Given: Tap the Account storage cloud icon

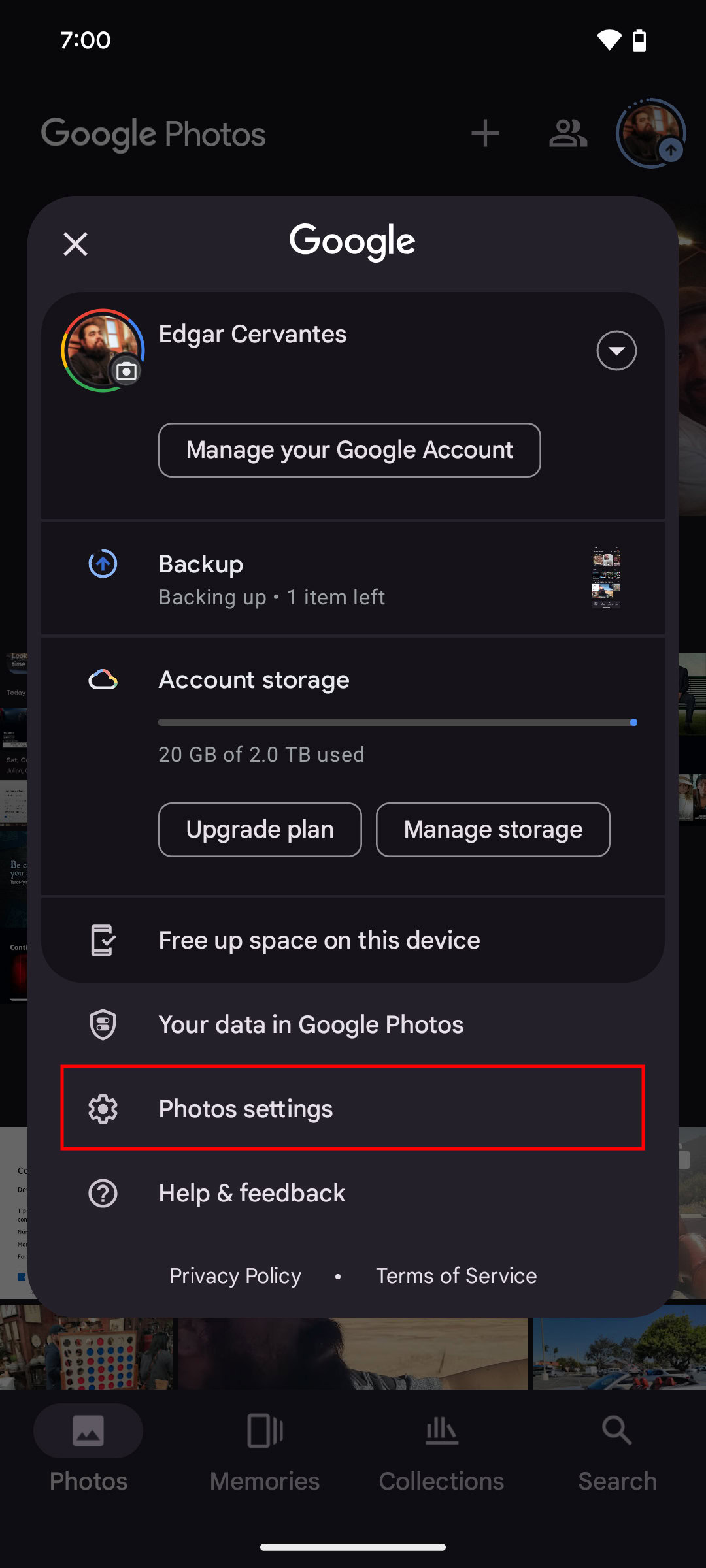Looking at the screenshot, I should pos(103,680).
